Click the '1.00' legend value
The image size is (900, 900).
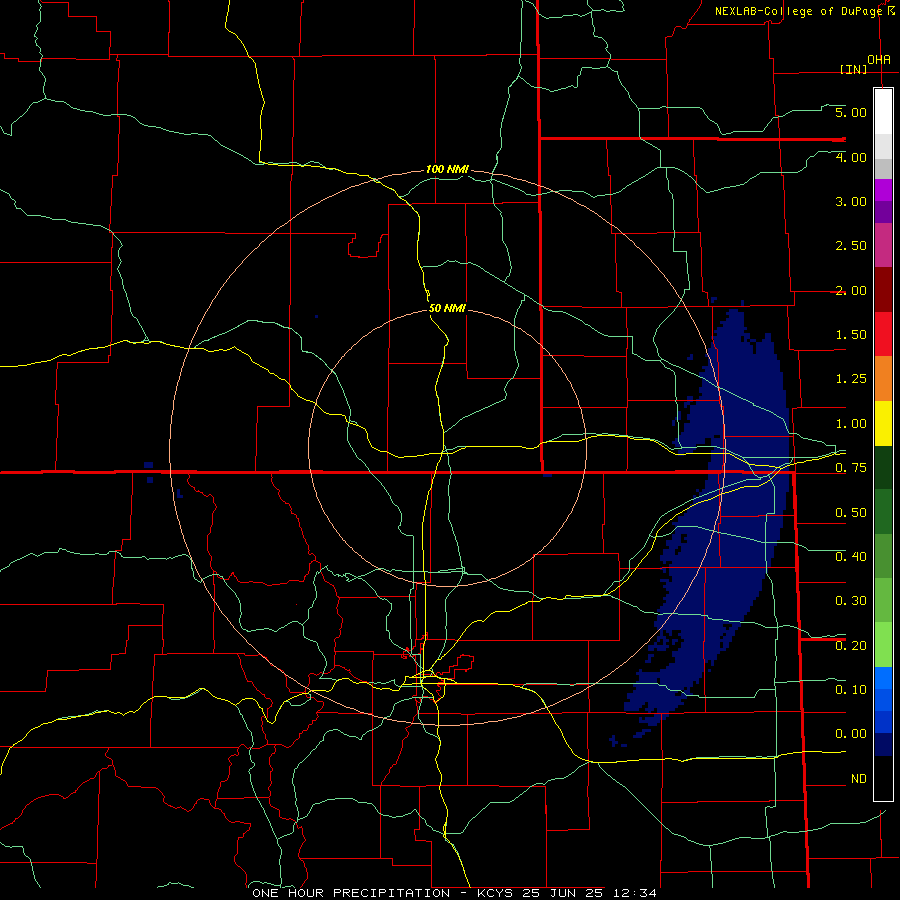pyautogui.click(x=851, y=424)
